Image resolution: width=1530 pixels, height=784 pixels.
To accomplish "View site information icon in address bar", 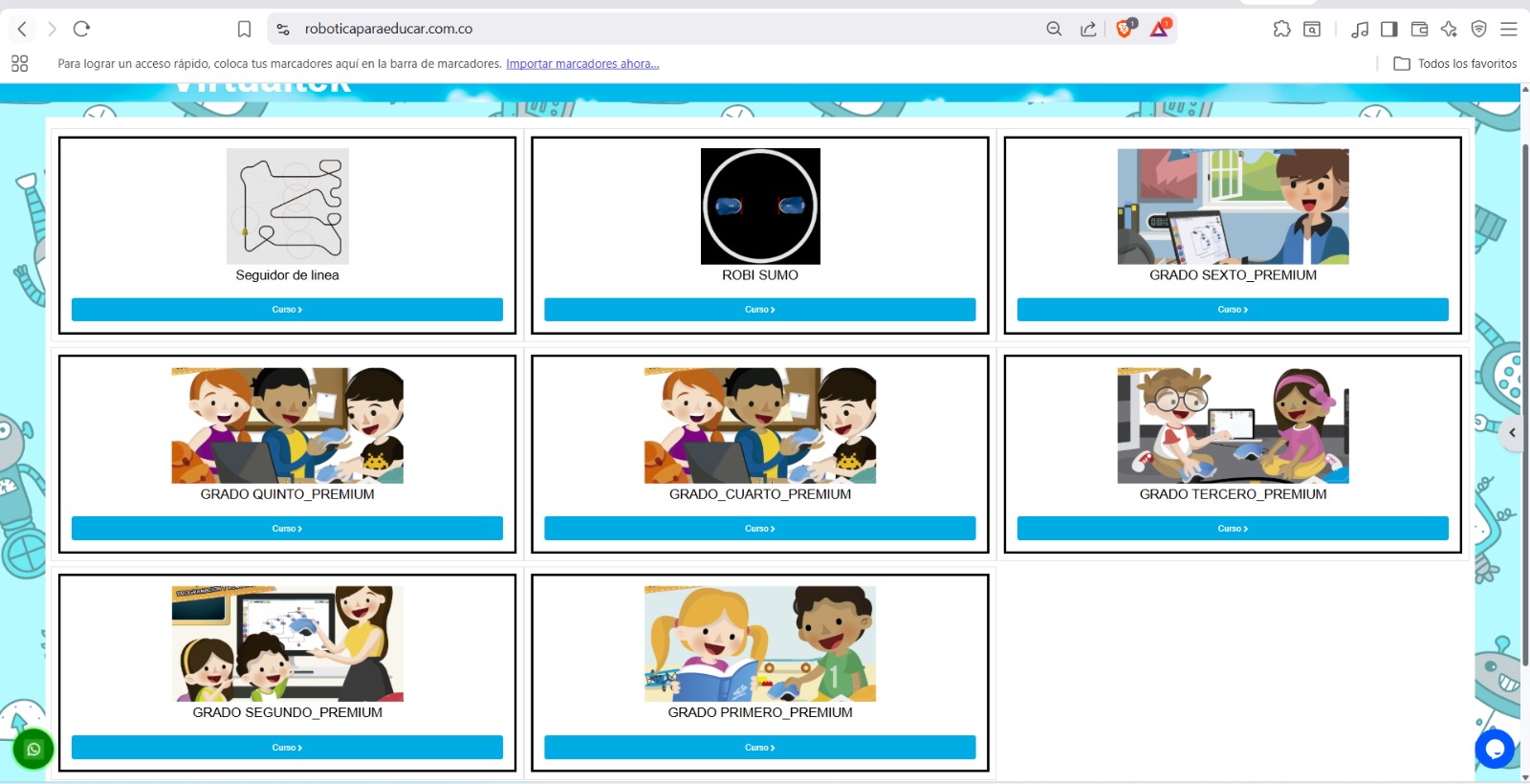I will pyautogui.click(x=283, y=29).
